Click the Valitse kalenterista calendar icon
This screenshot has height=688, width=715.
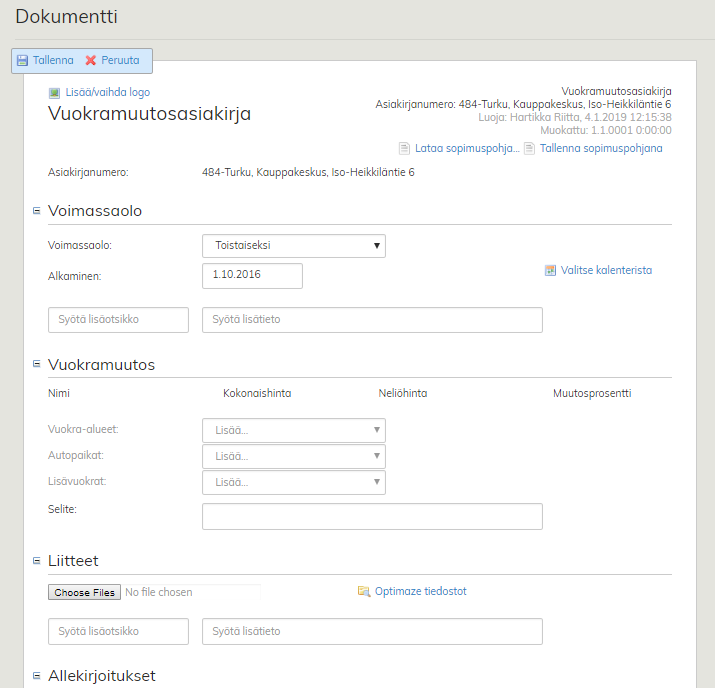pos(550,271)
